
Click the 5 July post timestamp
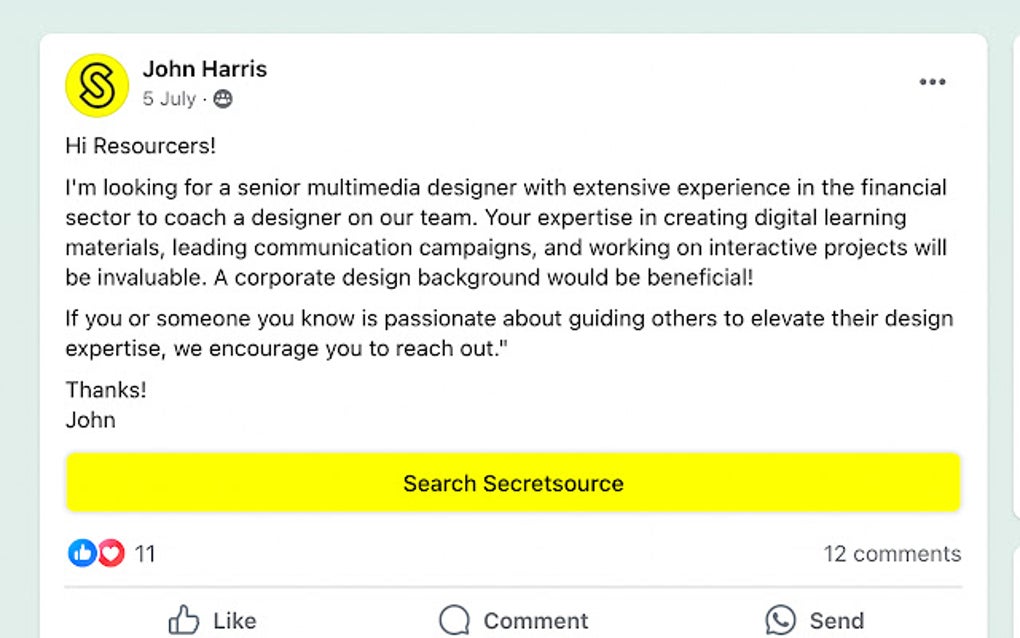(x=169, y=99)
